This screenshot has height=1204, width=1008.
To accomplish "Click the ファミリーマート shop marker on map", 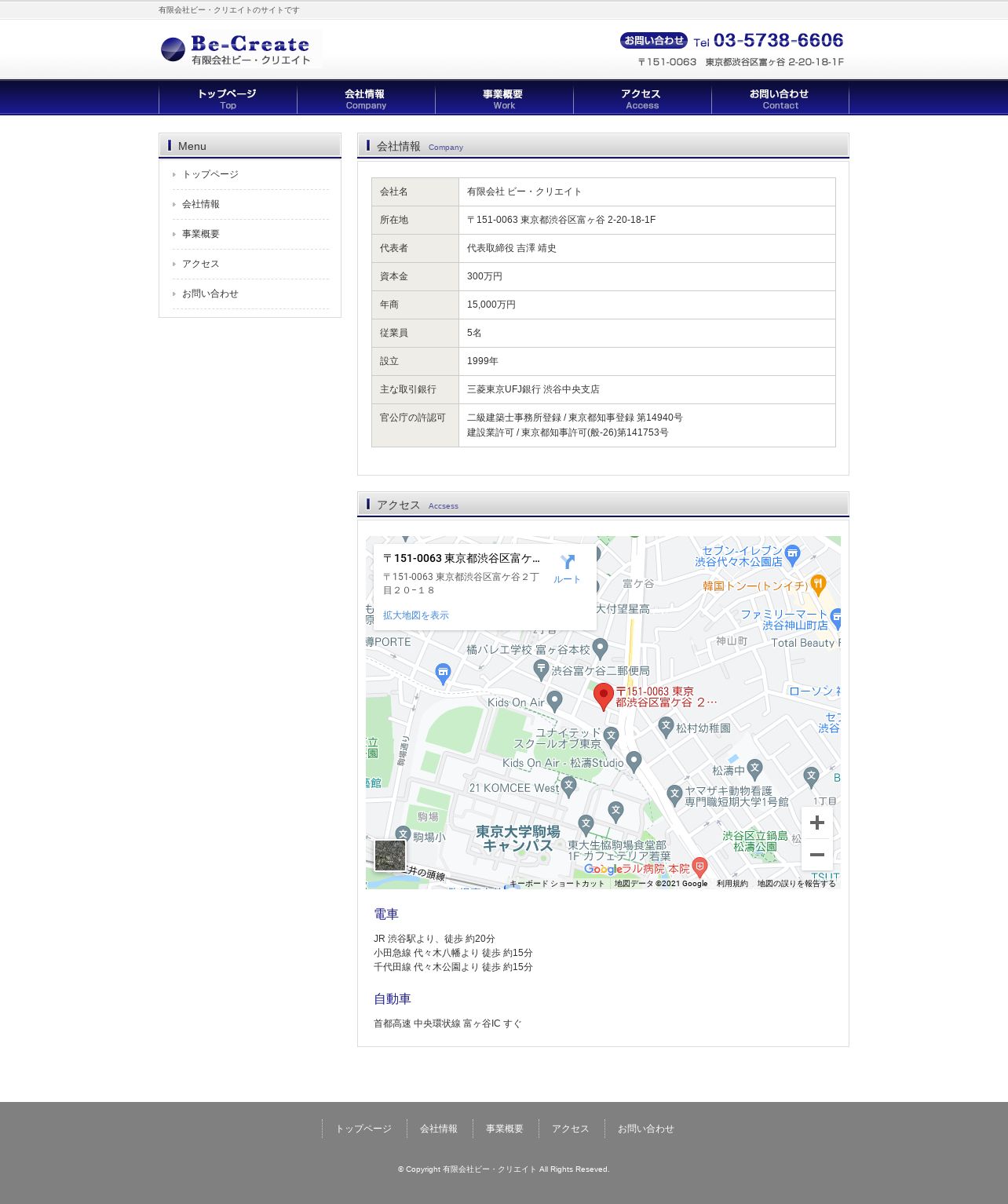I will coord(835,618).
